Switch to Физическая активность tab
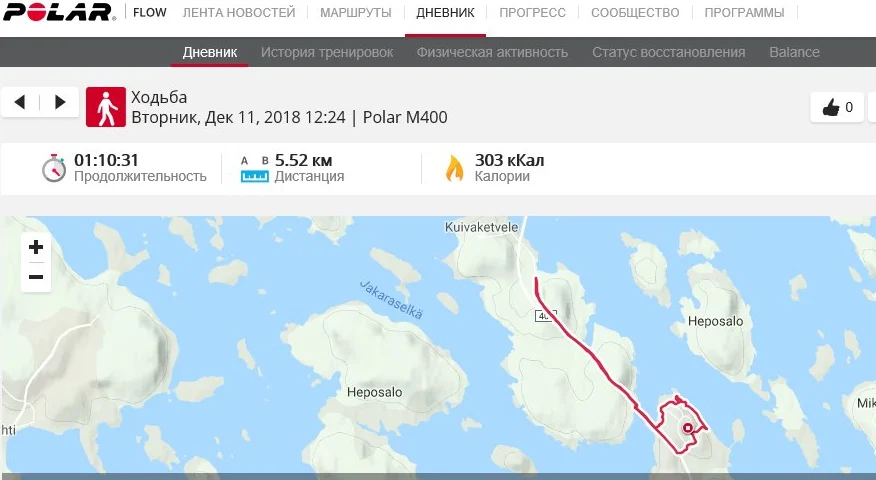Image resolution: width=876 pixels, height=480 pixels. click(492, 52)
